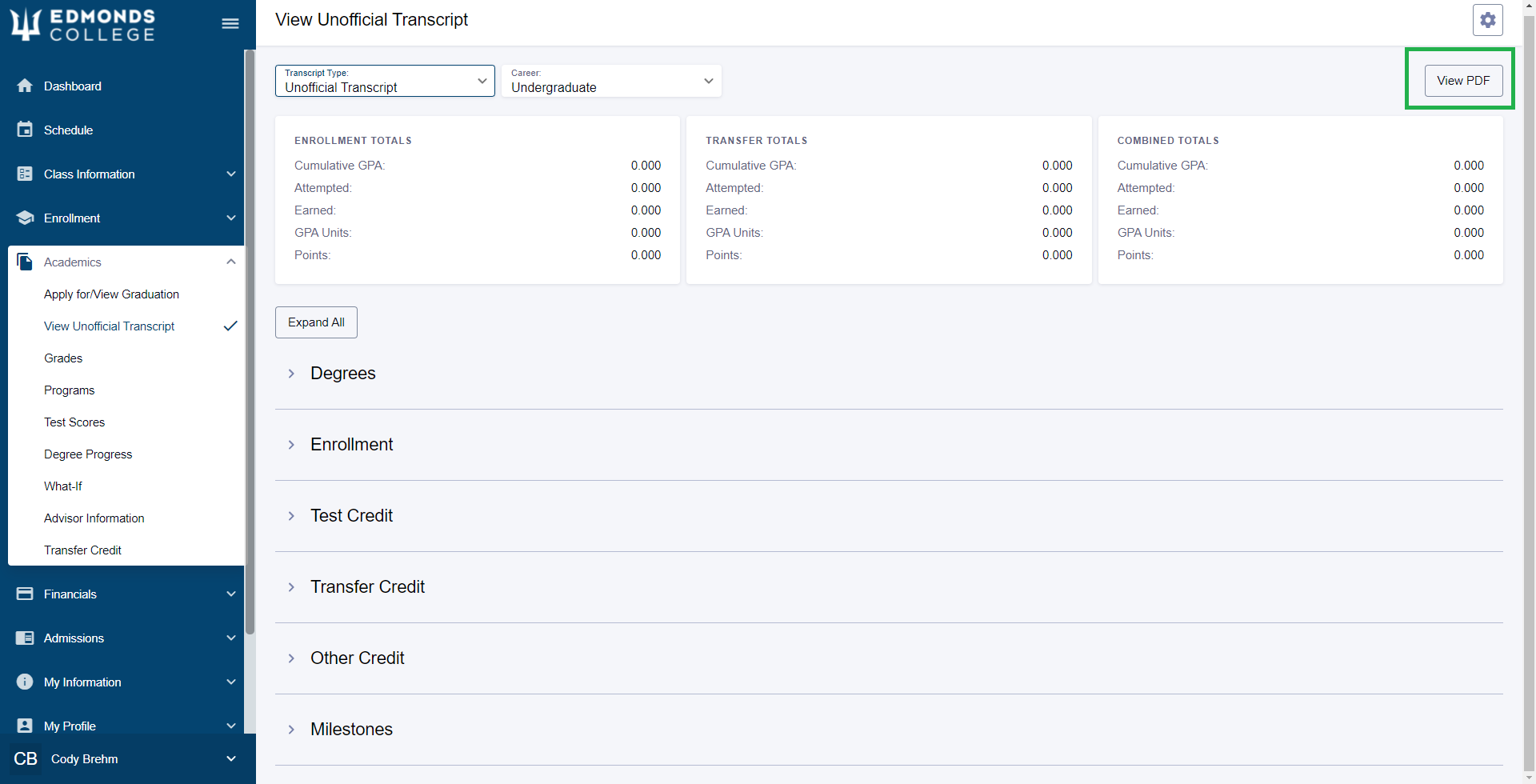1536x784 pixels.
Task: Collapse the Academics menu chevron
Action: [231, 262]
